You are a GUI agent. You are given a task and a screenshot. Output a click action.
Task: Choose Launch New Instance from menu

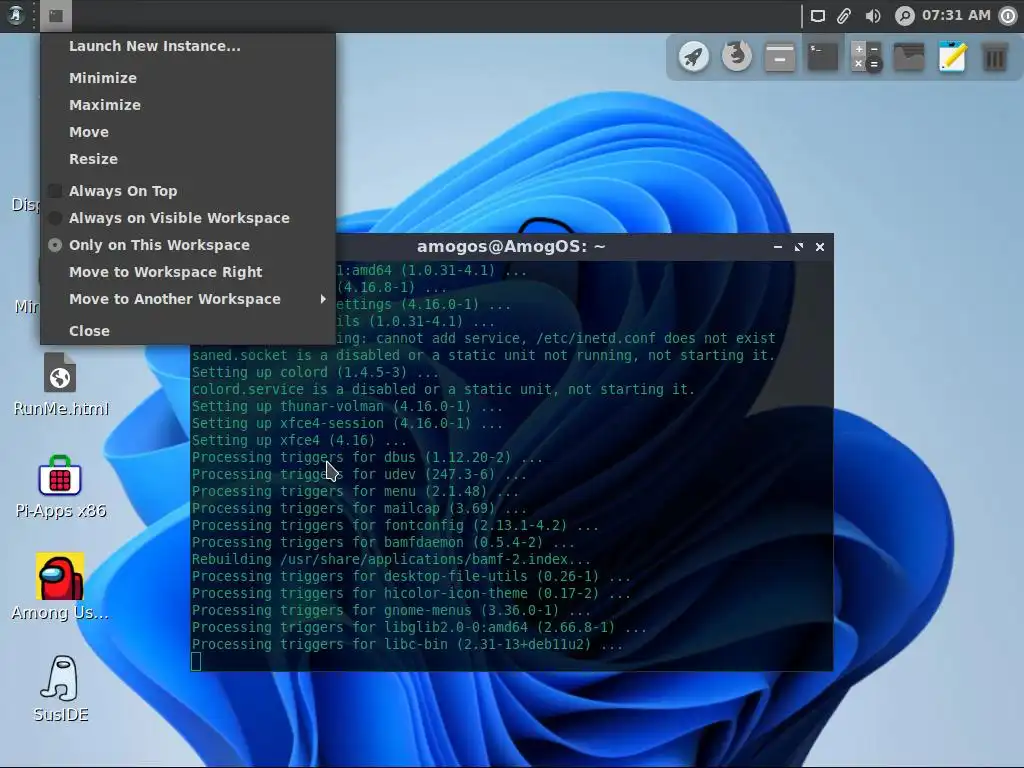coord(188,46)
